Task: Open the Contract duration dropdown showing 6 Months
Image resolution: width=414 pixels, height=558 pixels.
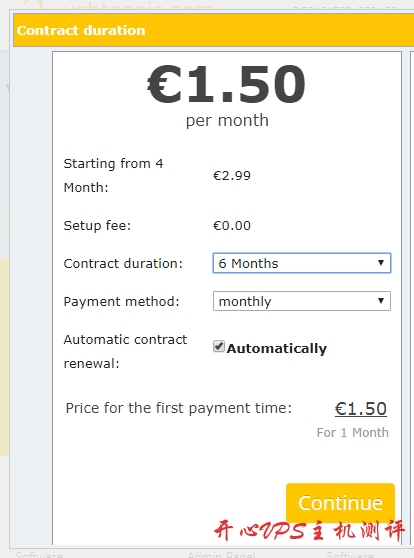Action: click(x=302, y=263)
